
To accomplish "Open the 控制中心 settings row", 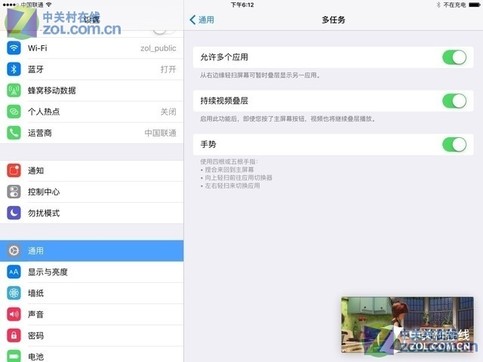I will click(92, 192).
